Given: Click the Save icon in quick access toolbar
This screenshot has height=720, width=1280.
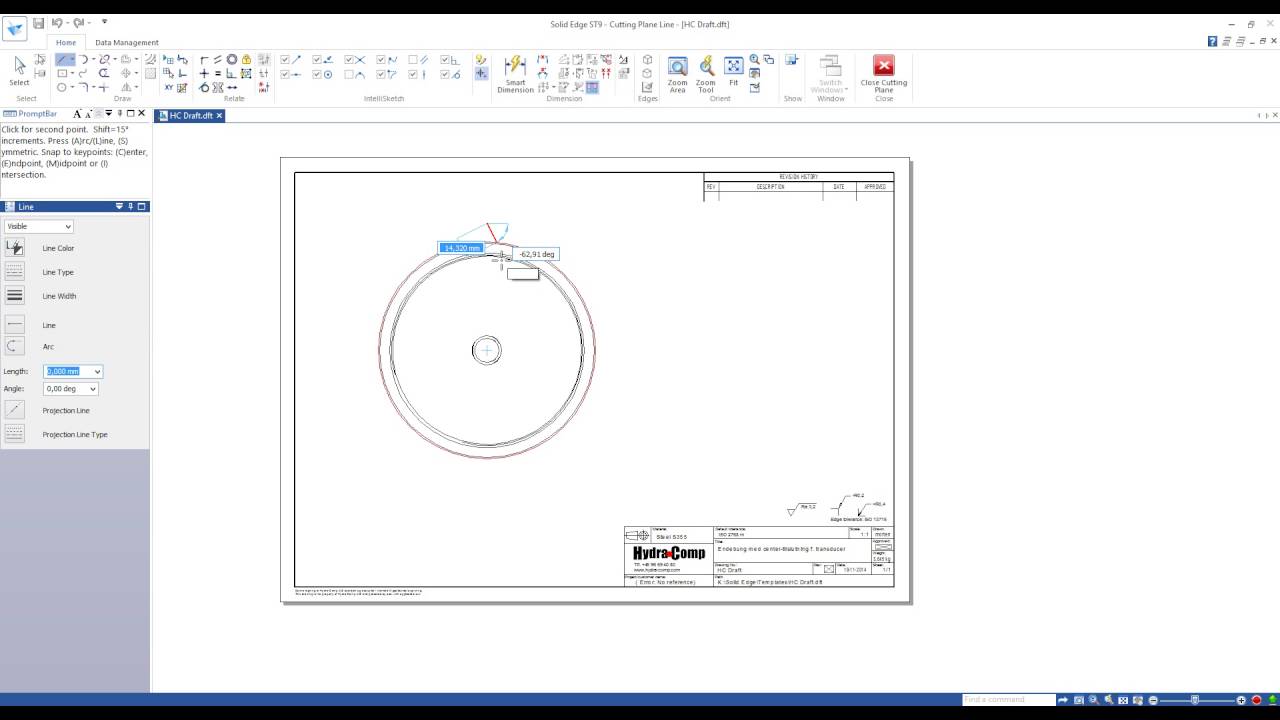Looking at the screenshot, I should [x=38, y=23].
